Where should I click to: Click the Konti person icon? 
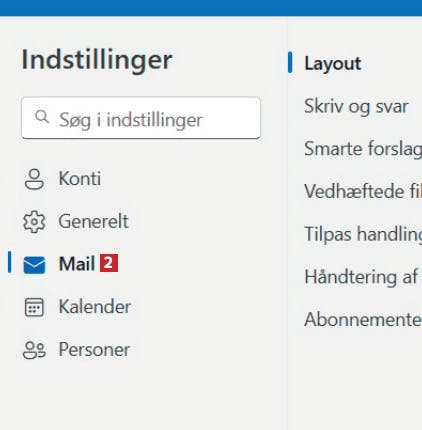(x=34, y=179)
